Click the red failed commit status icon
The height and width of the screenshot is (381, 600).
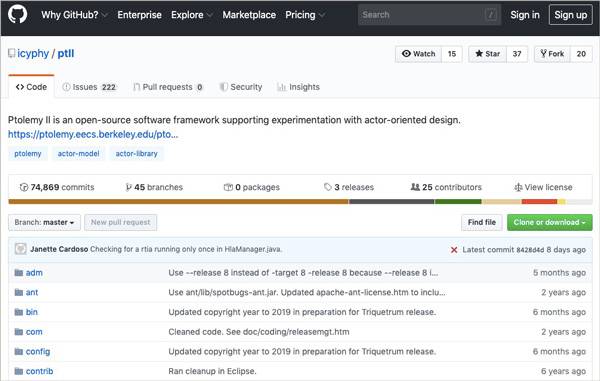click(x=454, y=250)
